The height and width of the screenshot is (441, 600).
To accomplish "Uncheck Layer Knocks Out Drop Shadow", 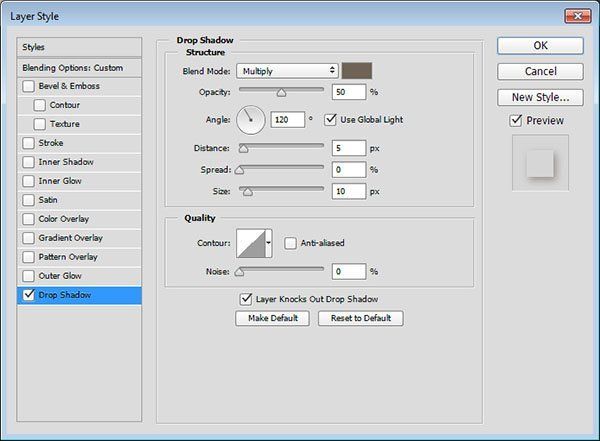I will point(246,299).
